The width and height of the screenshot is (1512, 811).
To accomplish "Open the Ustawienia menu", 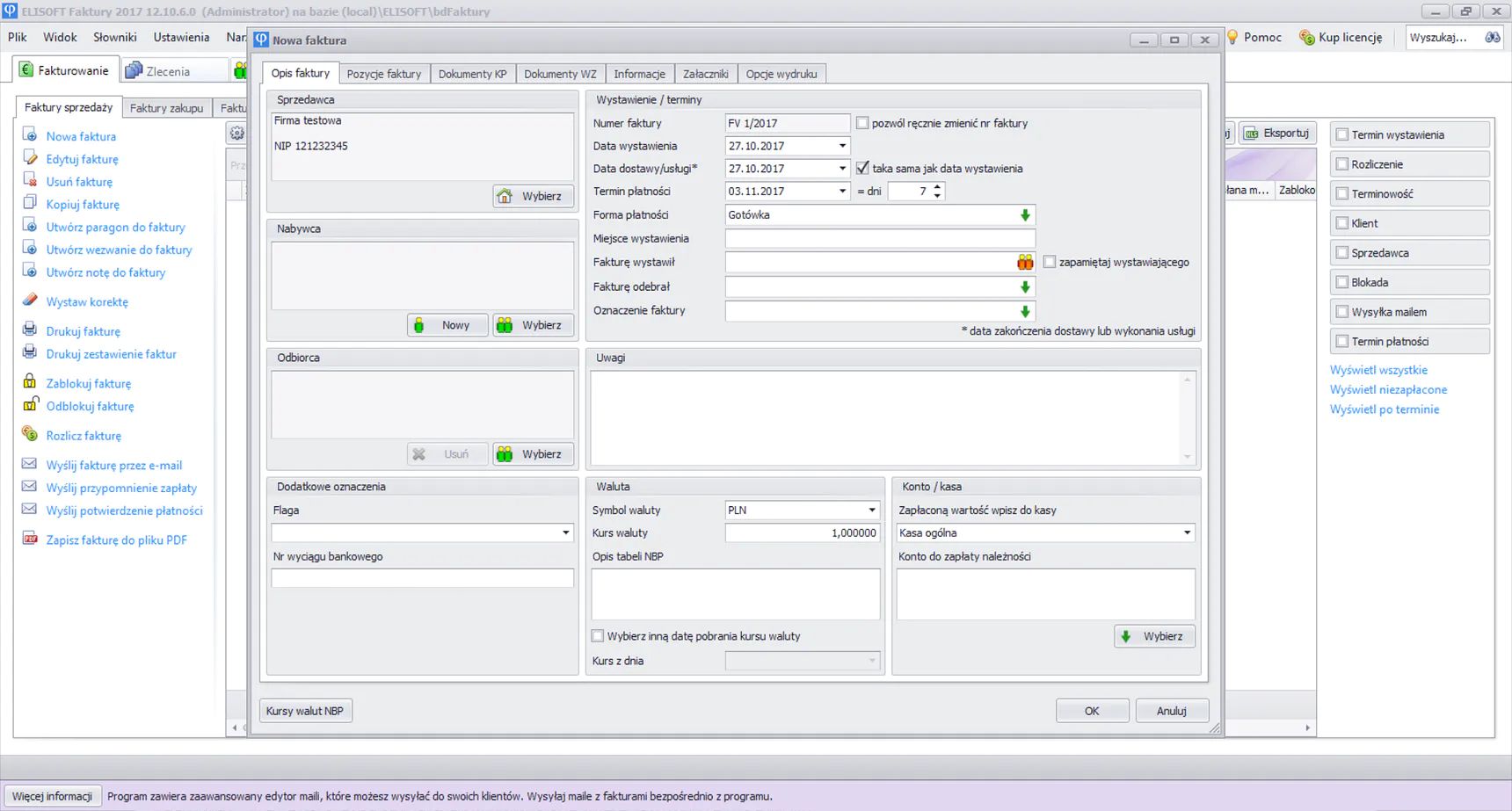I will click(x=181, y=37).
